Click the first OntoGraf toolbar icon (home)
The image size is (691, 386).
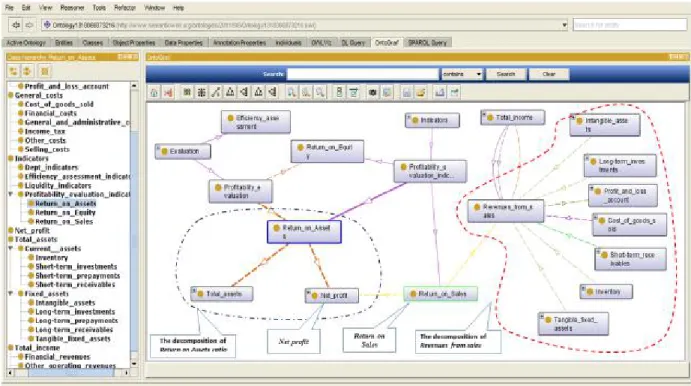pyautogui.click(x=154, y=92)
